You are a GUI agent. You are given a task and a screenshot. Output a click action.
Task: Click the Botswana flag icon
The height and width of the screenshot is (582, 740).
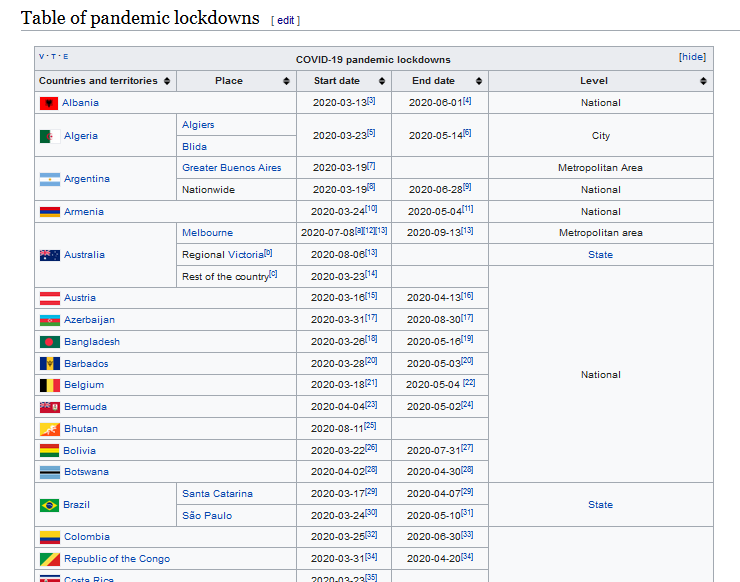50,472
